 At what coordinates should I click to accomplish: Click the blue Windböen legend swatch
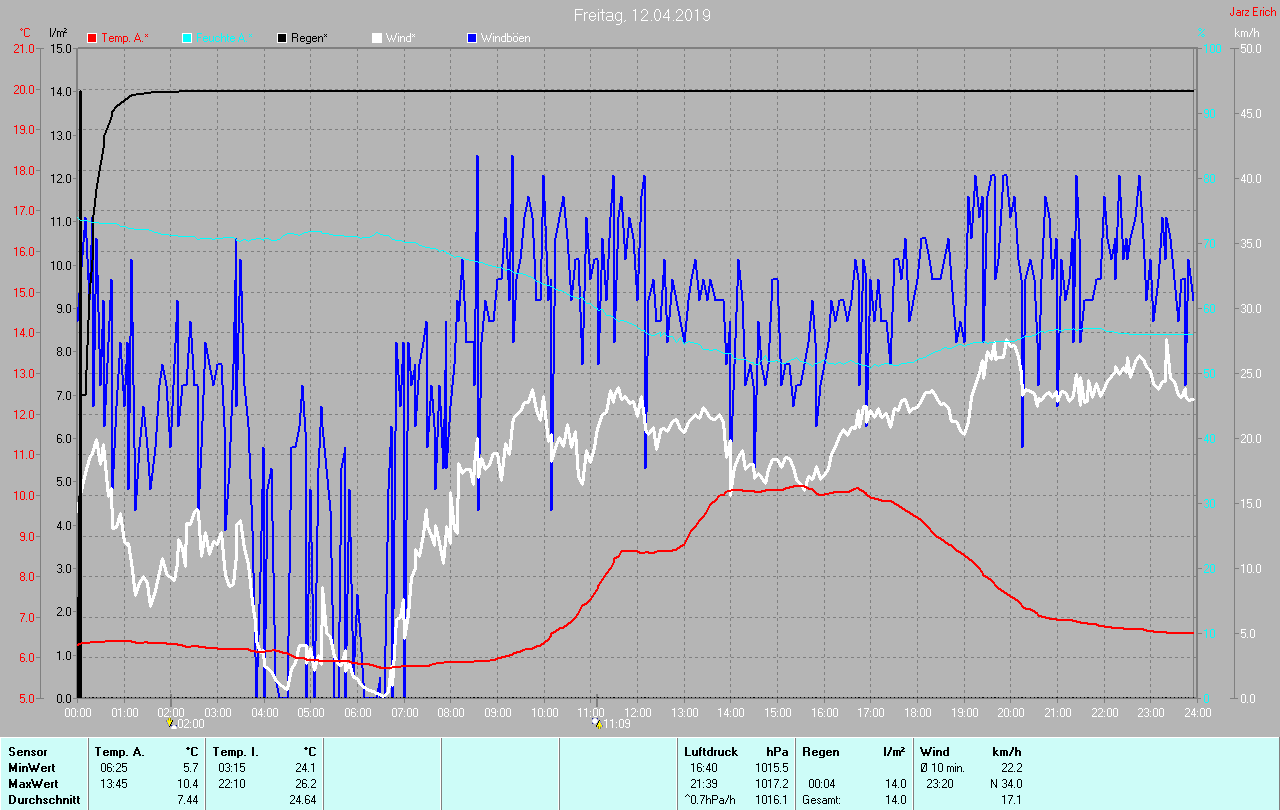[x=472, y=38]
